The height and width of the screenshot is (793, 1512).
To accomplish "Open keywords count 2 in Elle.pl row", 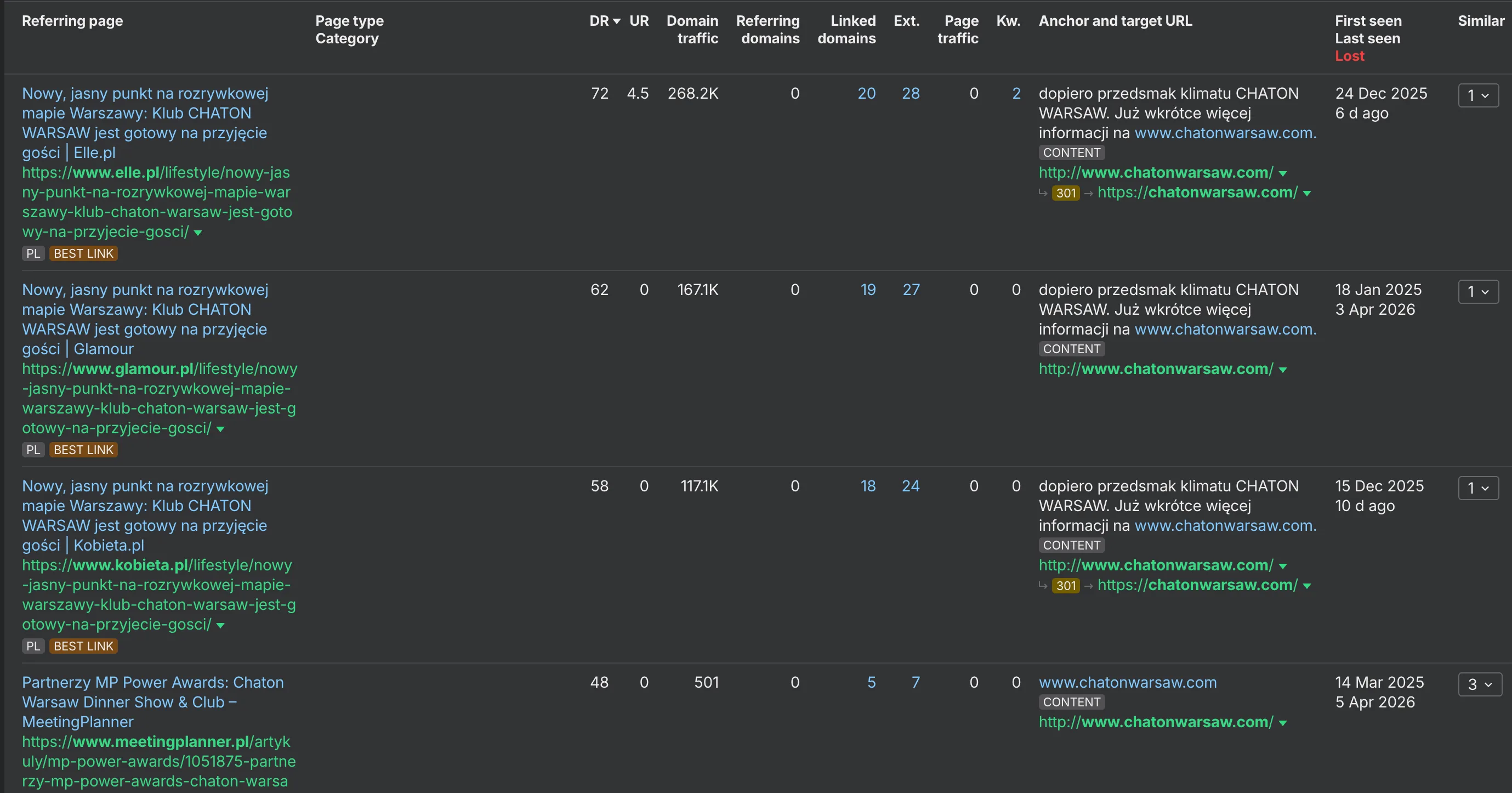I will tap(1016, 93).
